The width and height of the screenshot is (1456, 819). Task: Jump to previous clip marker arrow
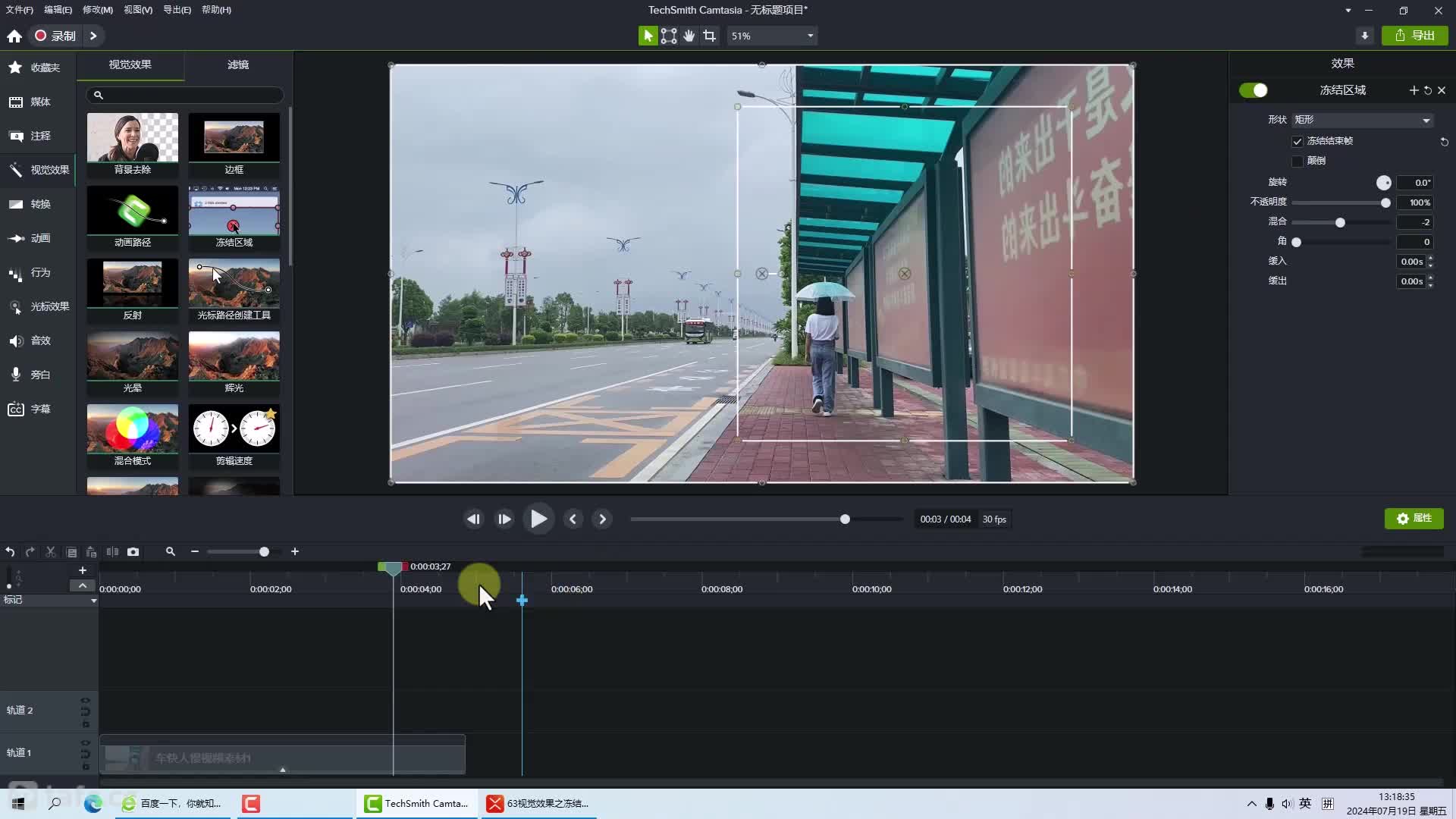pyautogui.click(x=573, y=519)
